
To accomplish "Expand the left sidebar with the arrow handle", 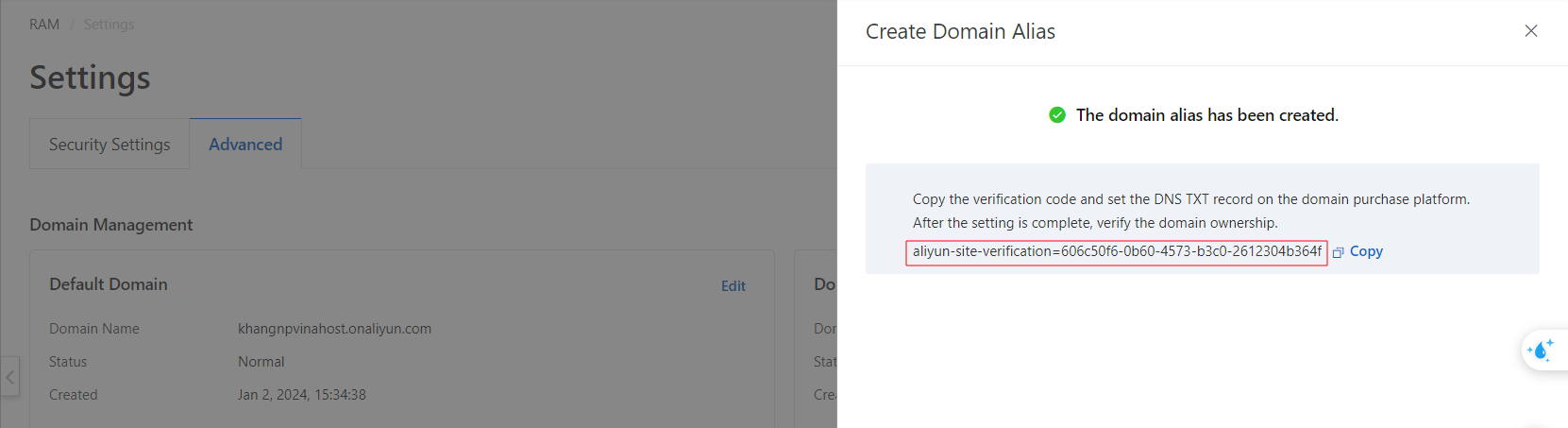I will tap(9, 377).
